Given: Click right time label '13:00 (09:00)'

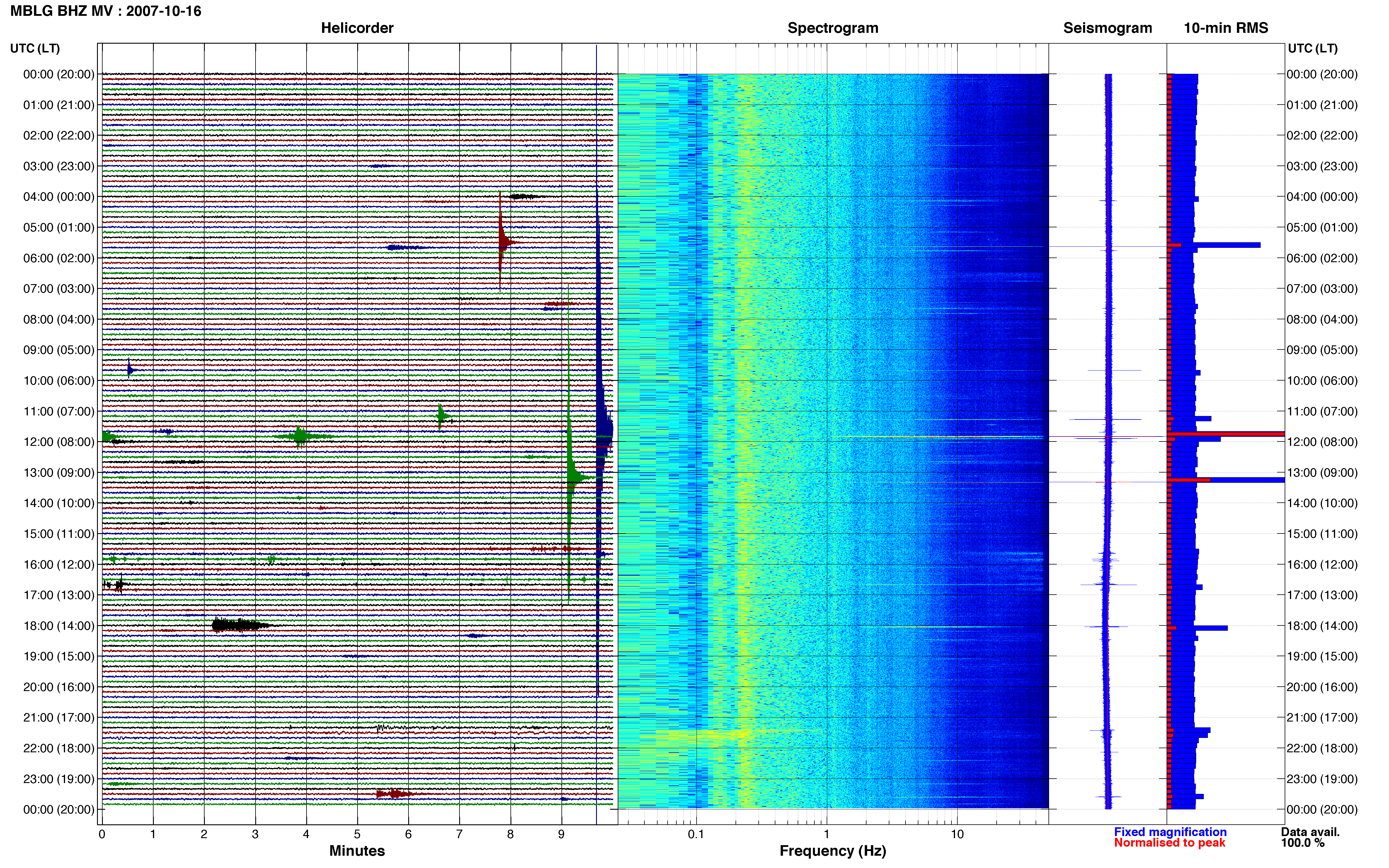Looking at the screenshot, I should [x=1322, y=473].
